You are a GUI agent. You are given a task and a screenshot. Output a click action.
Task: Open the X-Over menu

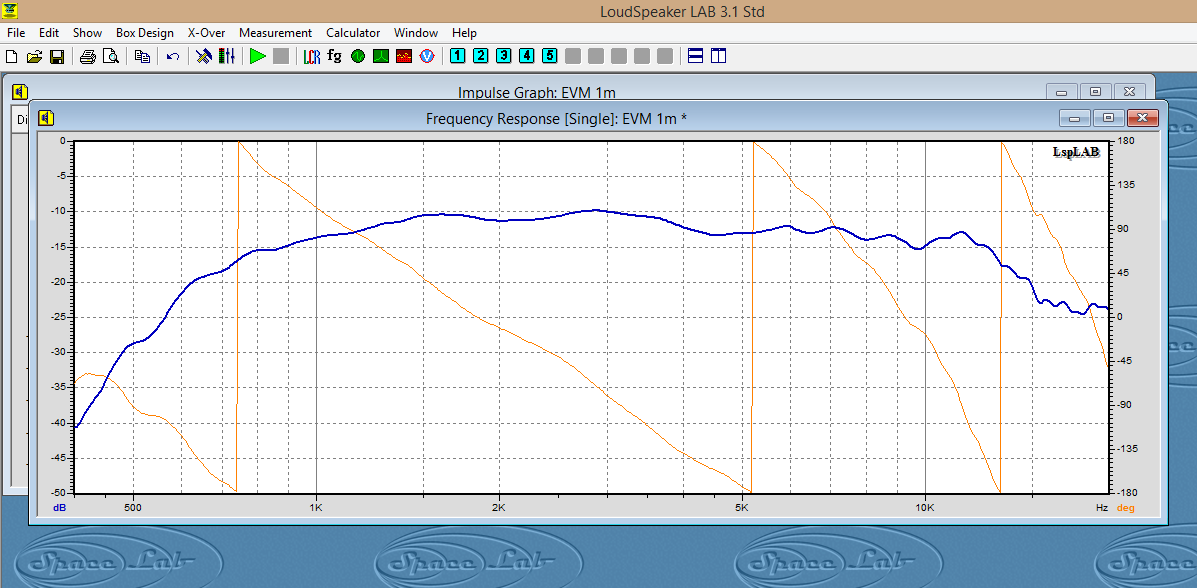[x=206, y=33]
